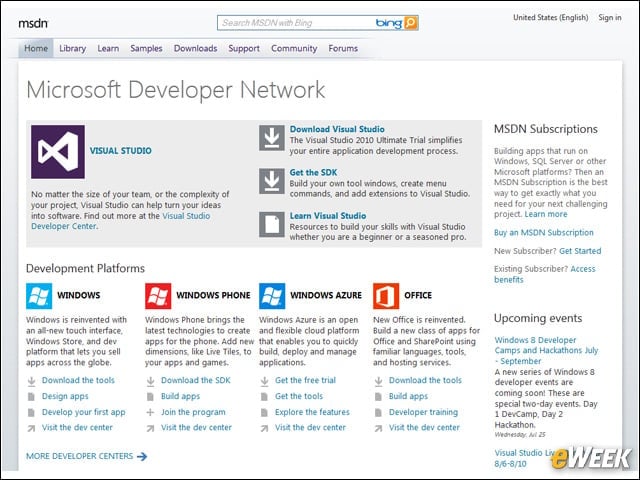The height and width of the screenshot is (480, 640).
Task: Click the Learn Visual Studio document icon
Action: pyautogui.click(x=272, y=224)
